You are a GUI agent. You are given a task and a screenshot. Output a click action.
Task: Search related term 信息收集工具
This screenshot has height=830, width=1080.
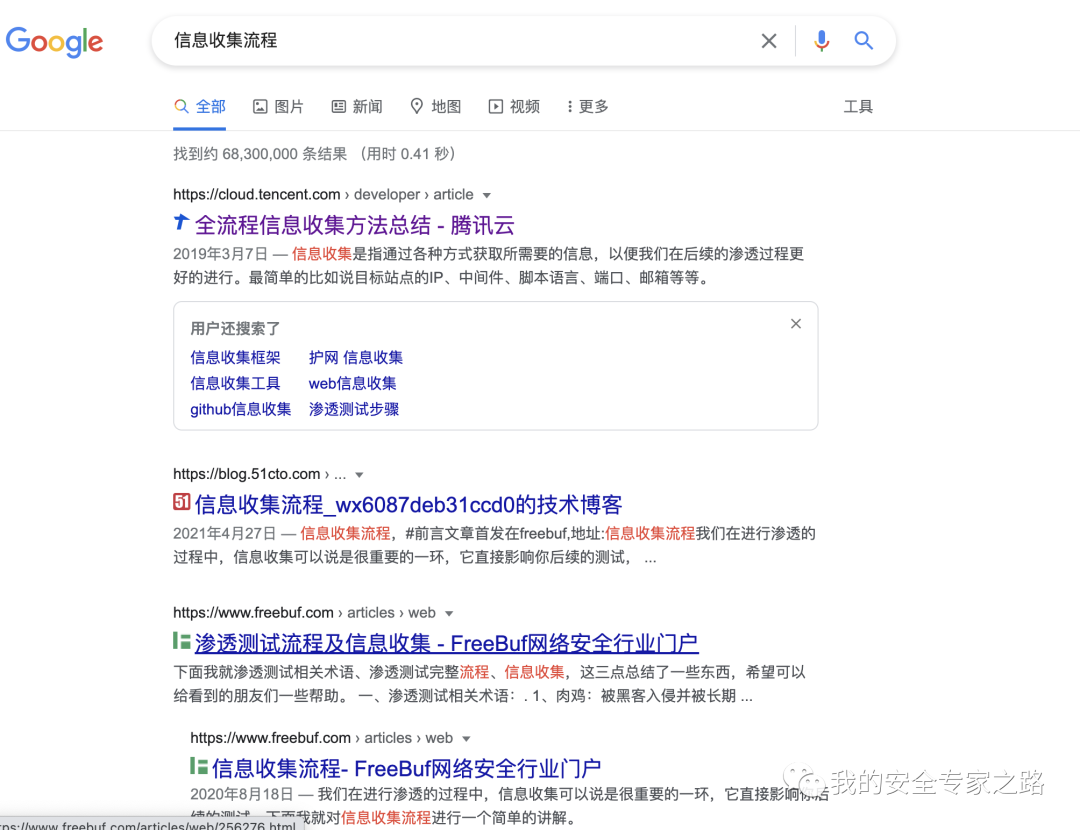236,383
